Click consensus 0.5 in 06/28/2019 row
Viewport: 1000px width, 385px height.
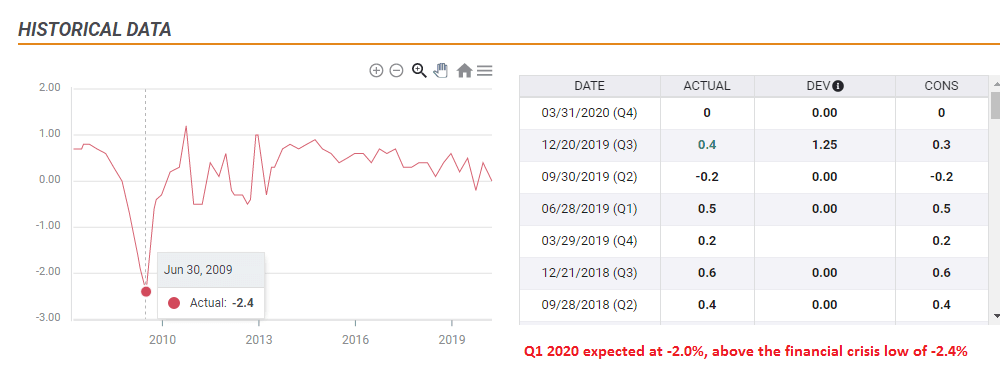pyautogui.click(x=941, y=209)
